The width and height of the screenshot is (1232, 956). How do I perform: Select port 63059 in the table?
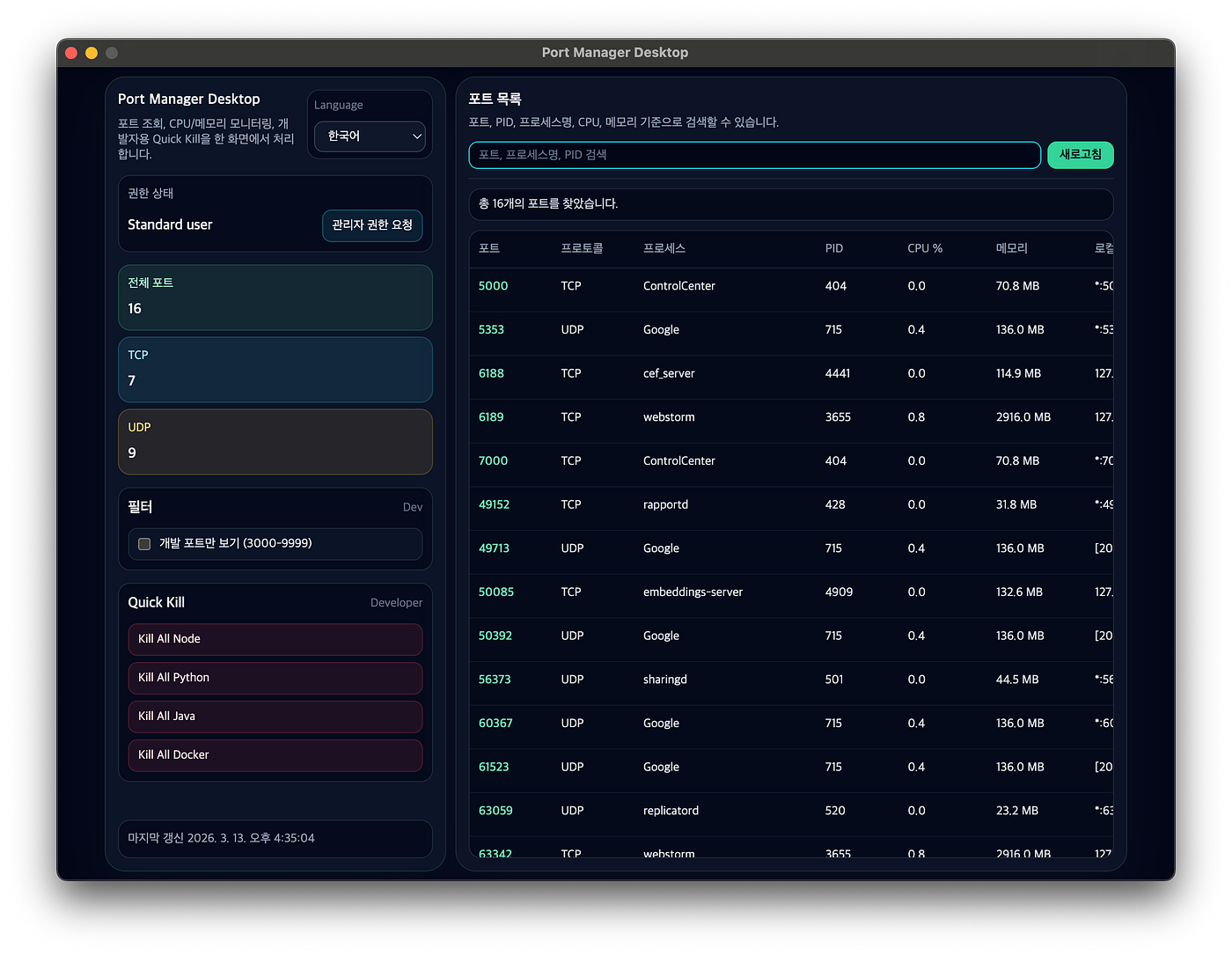(495, 811)
